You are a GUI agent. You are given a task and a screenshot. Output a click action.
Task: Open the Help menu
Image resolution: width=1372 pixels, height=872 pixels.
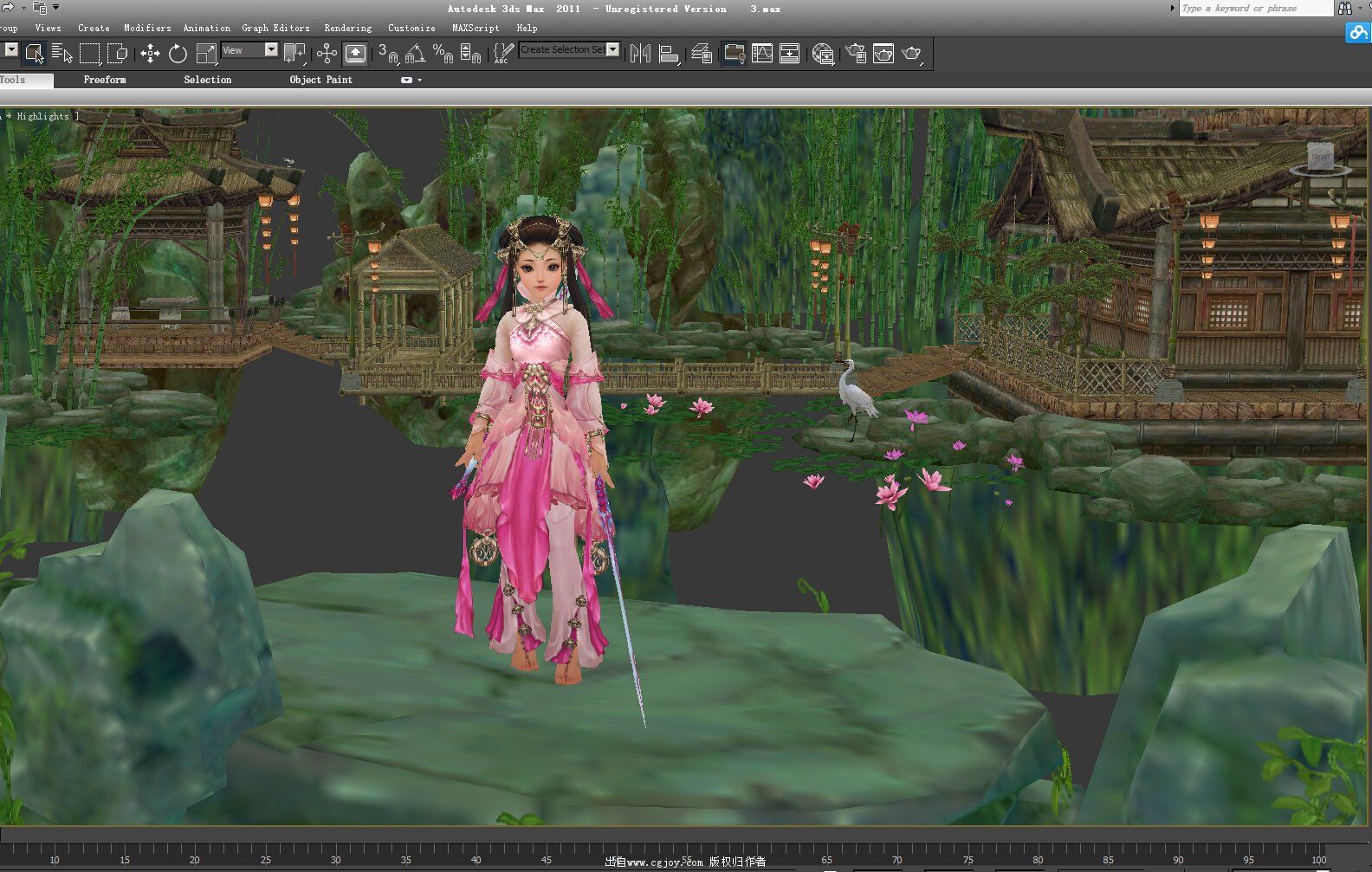click(527, 28)
